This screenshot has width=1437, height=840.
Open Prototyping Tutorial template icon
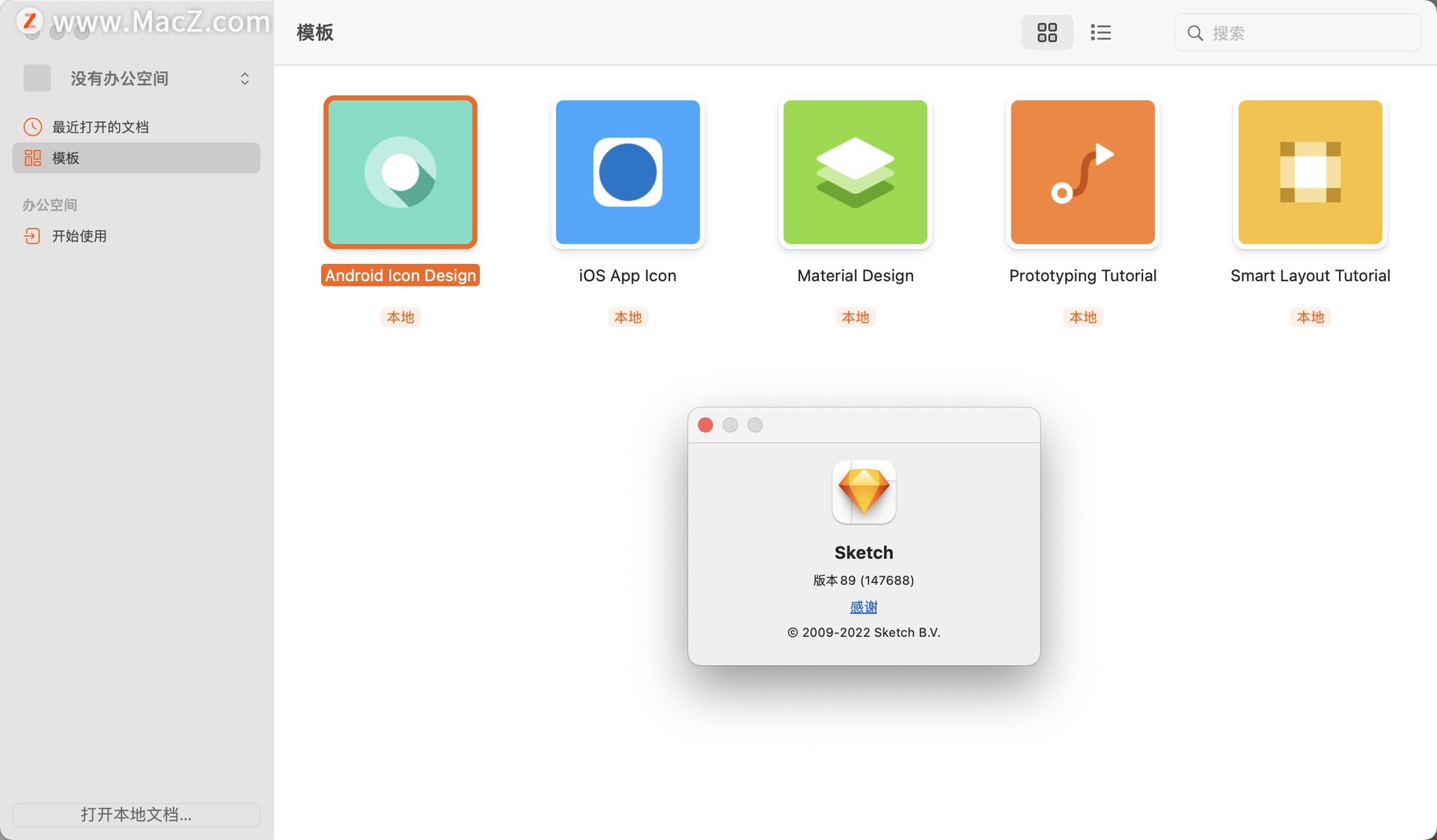click(1082, 172)
